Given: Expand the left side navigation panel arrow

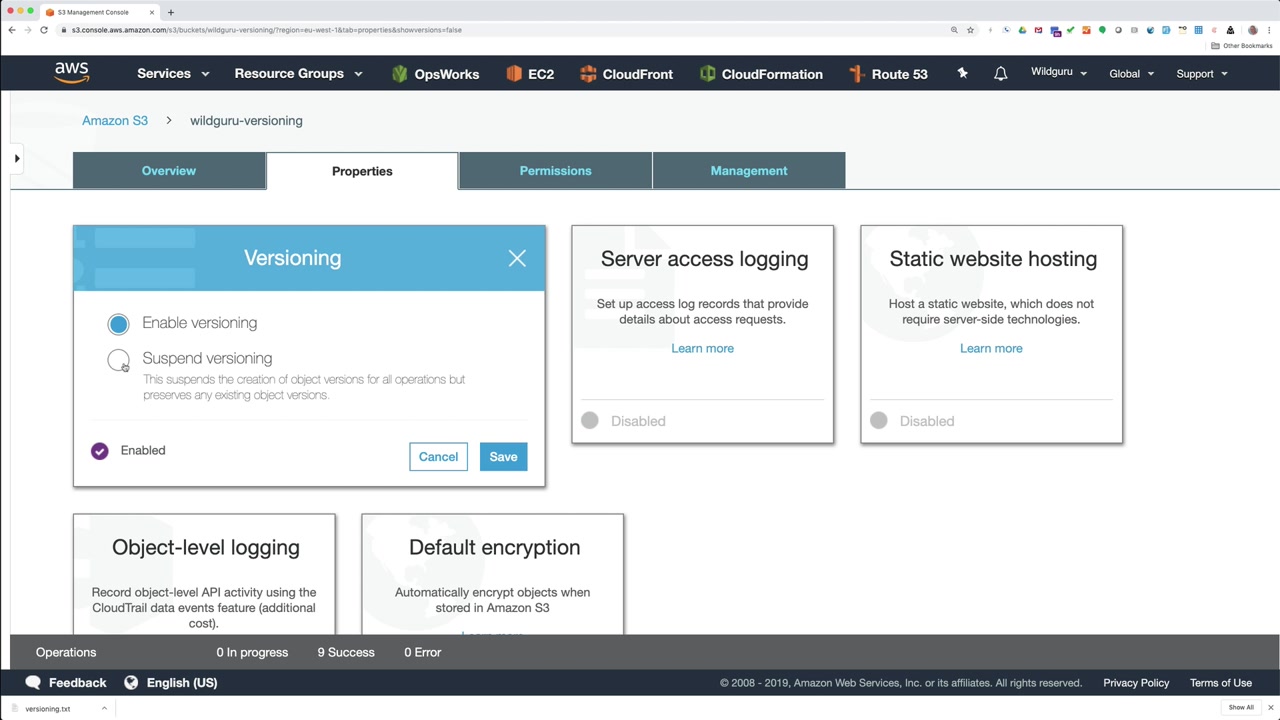Looking at the screenshot, I should pos(17,158).
